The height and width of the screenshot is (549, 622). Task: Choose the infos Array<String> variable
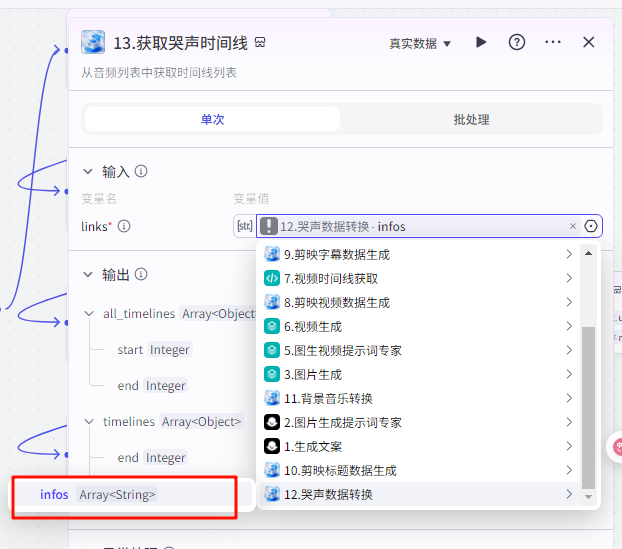click(98, 494)
